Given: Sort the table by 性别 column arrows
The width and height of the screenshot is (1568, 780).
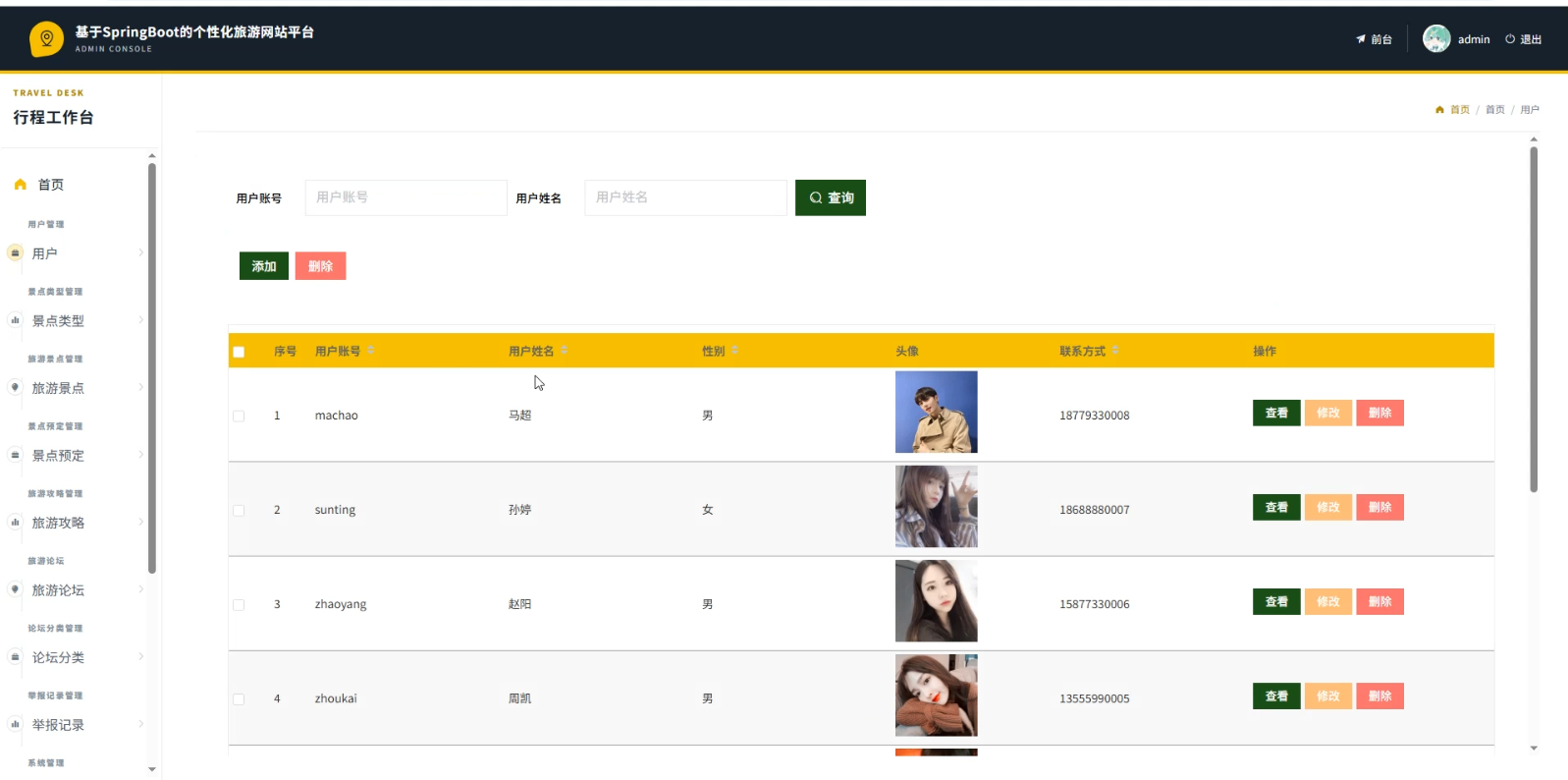Looking at the screenshot, I should click(734, 351).
